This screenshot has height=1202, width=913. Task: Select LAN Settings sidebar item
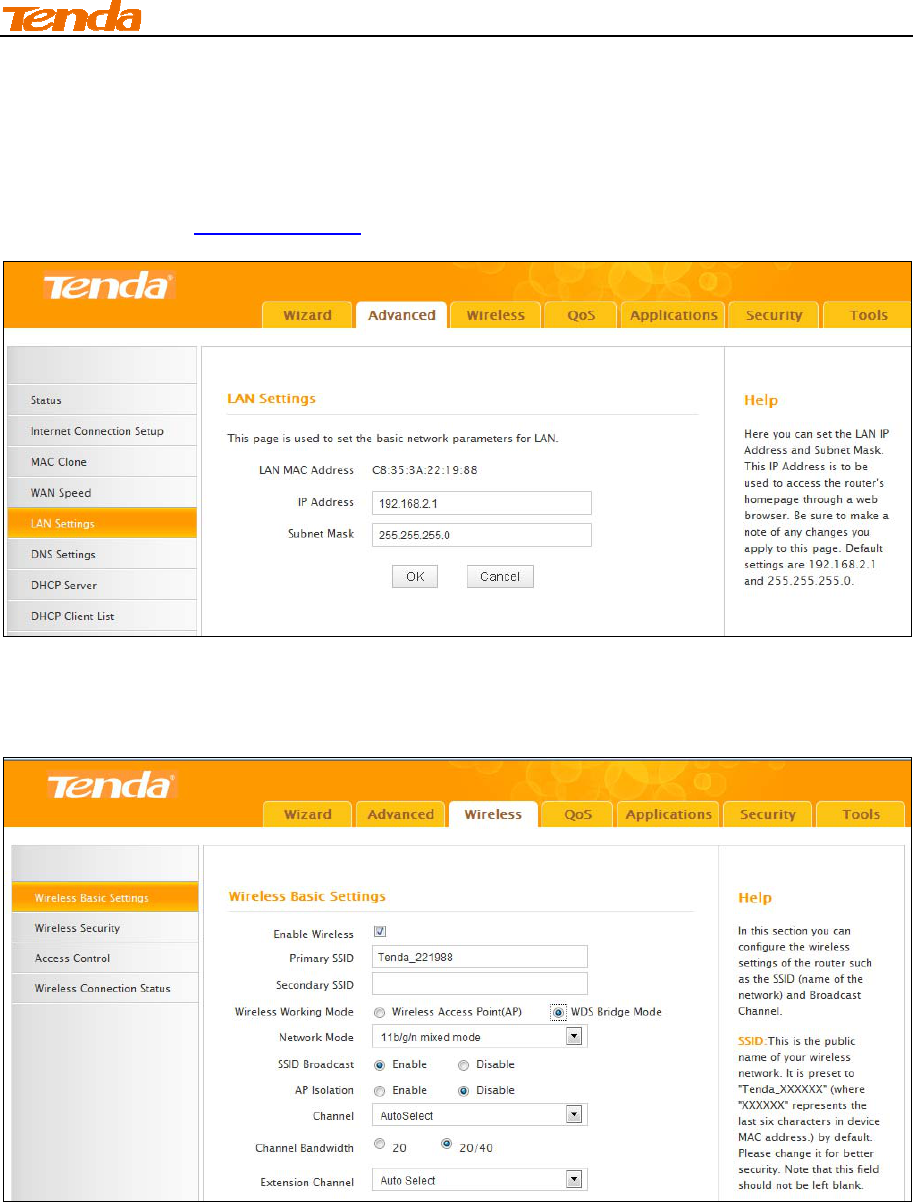101,523
